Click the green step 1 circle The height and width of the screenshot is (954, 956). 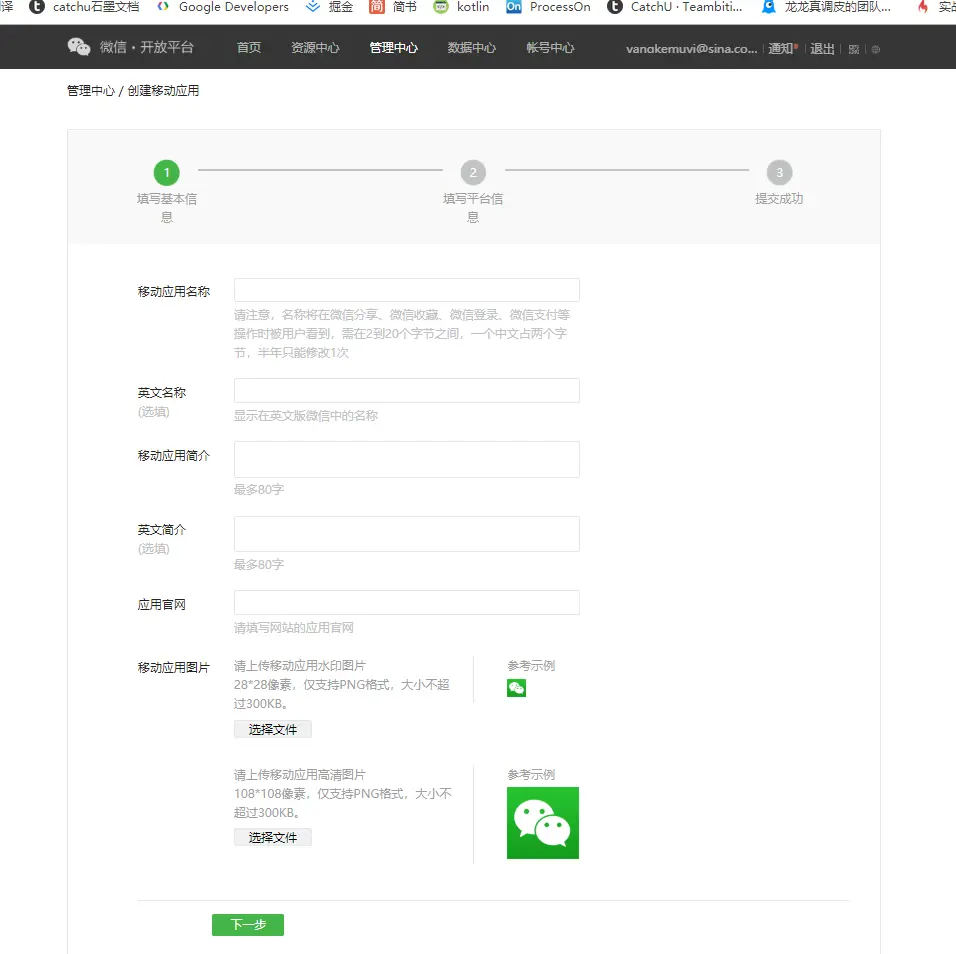click(166, 172)
